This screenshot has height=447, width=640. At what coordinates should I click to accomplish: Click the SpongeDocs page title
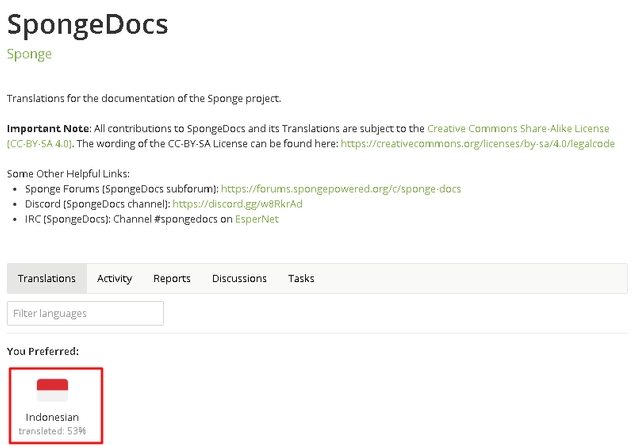87,24
